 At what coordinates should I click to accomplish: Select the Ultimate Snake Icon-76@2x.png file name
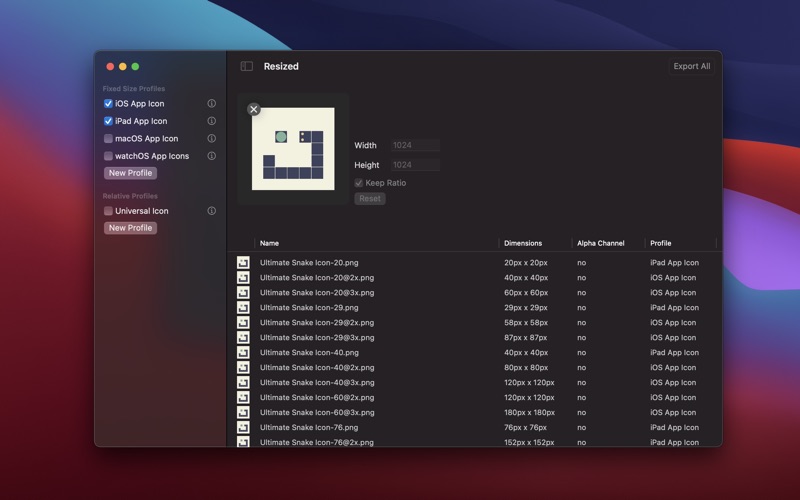(317, 442)
